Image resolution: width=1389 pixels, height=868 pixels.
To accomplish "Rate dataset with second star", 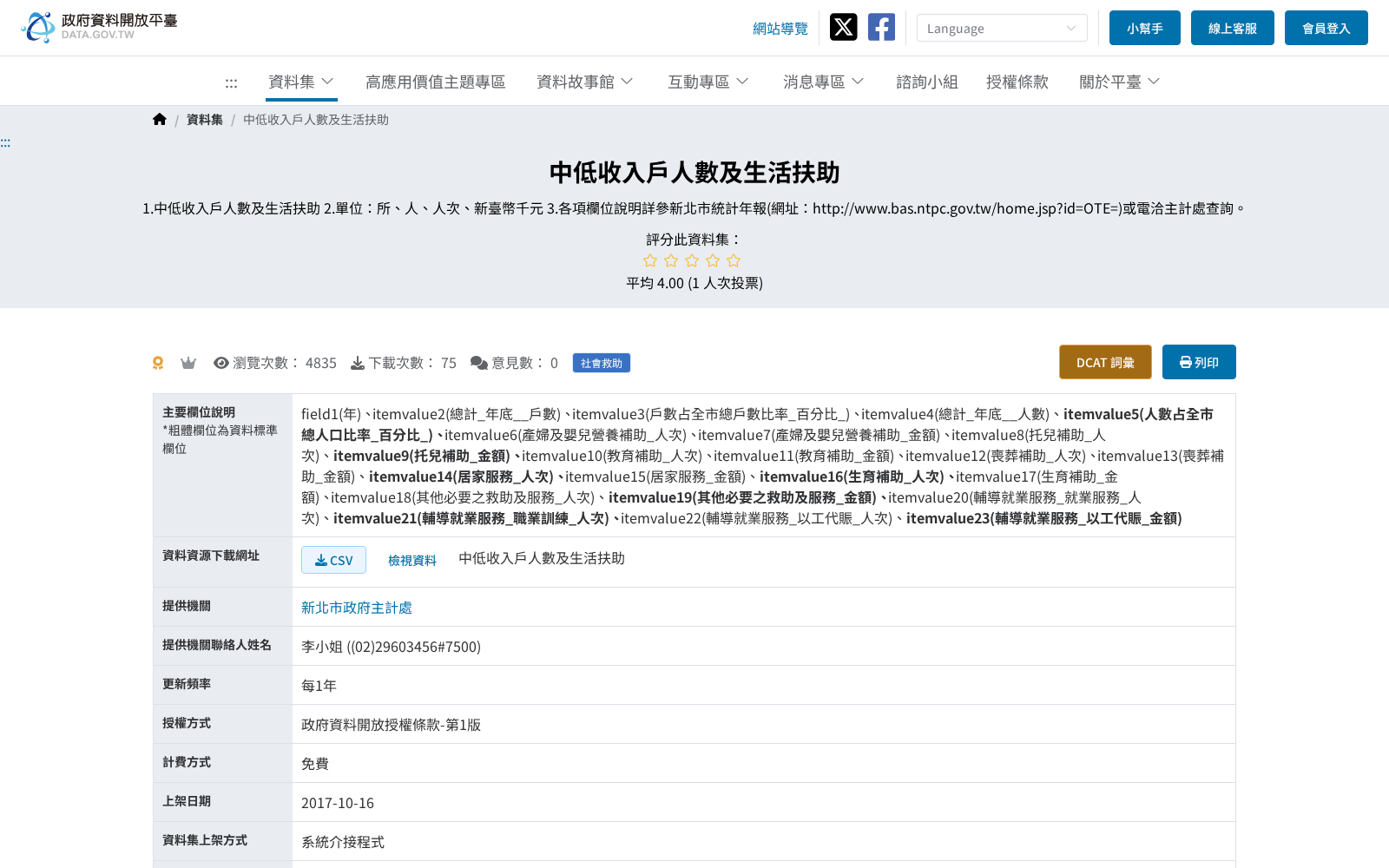I will click(671, 260).
